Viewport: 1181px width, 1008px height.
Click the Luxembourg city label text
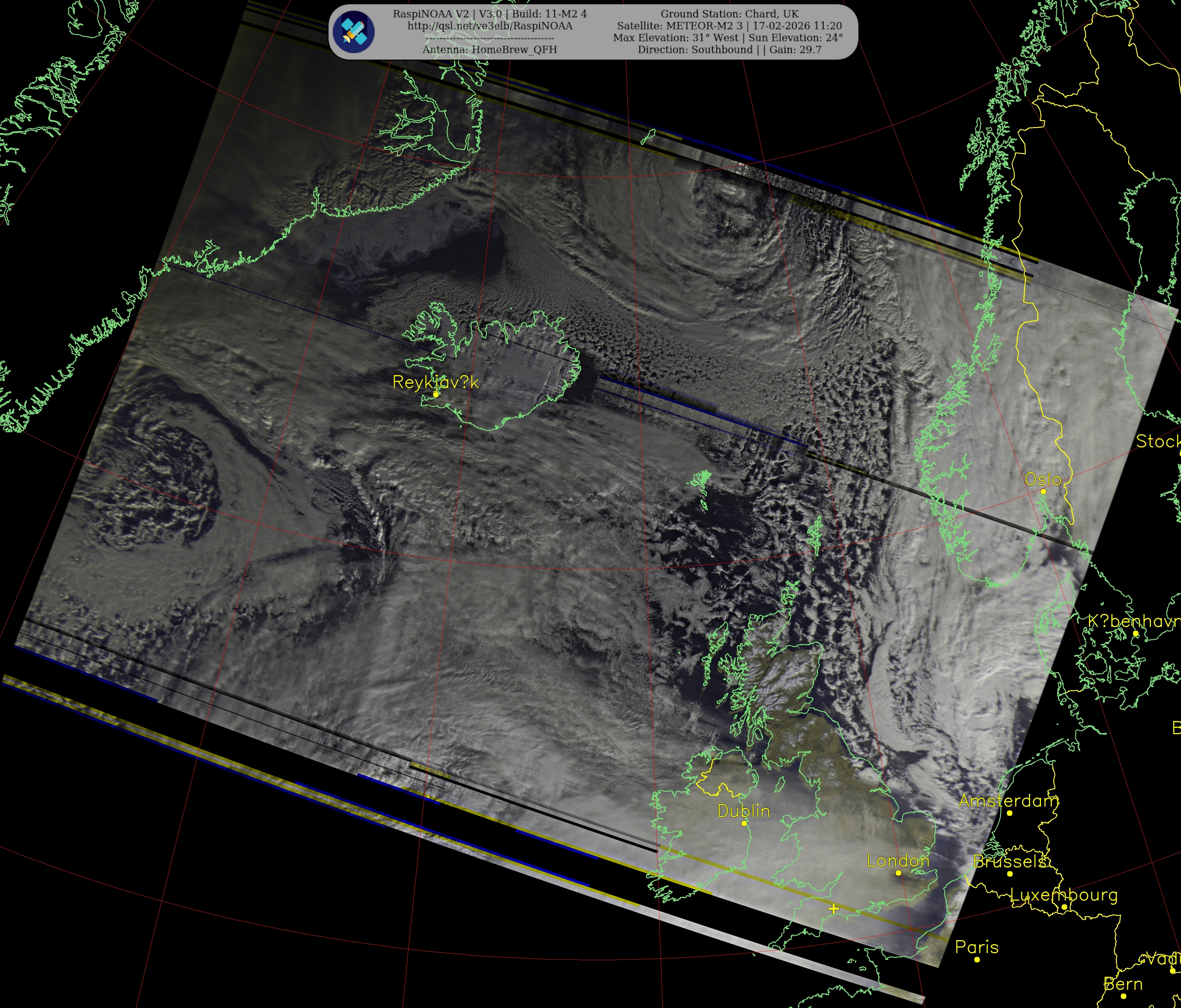(1064, 895)
